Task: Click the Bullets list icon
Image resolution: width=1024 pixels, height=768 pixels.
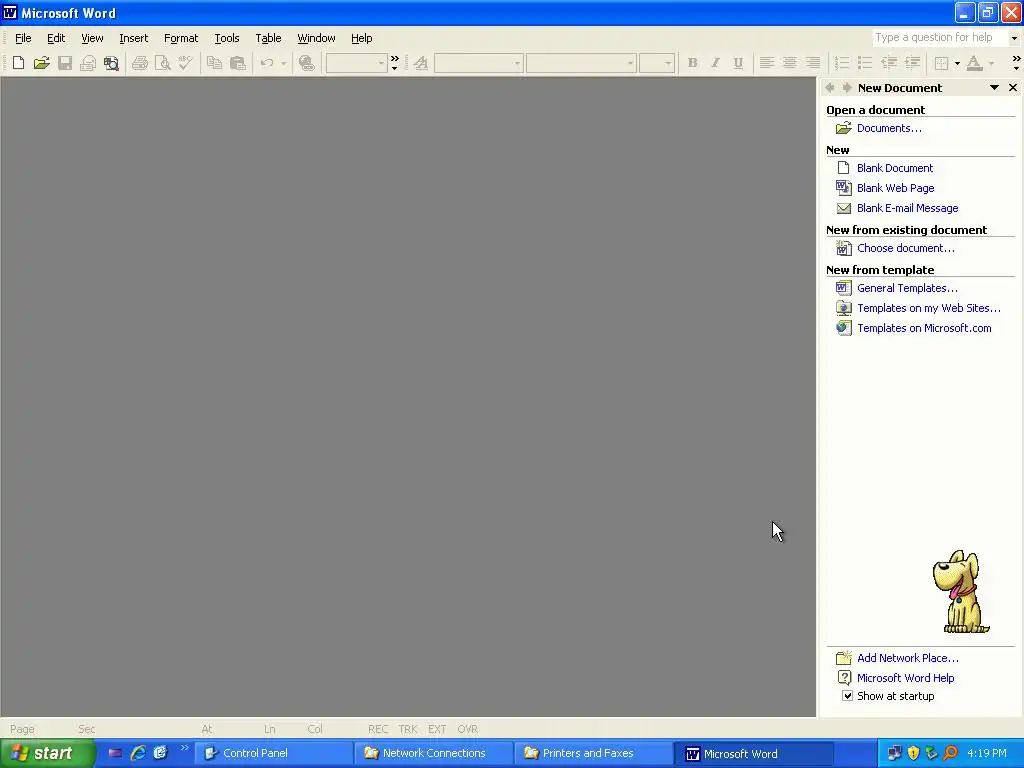Action: point(865,63)
